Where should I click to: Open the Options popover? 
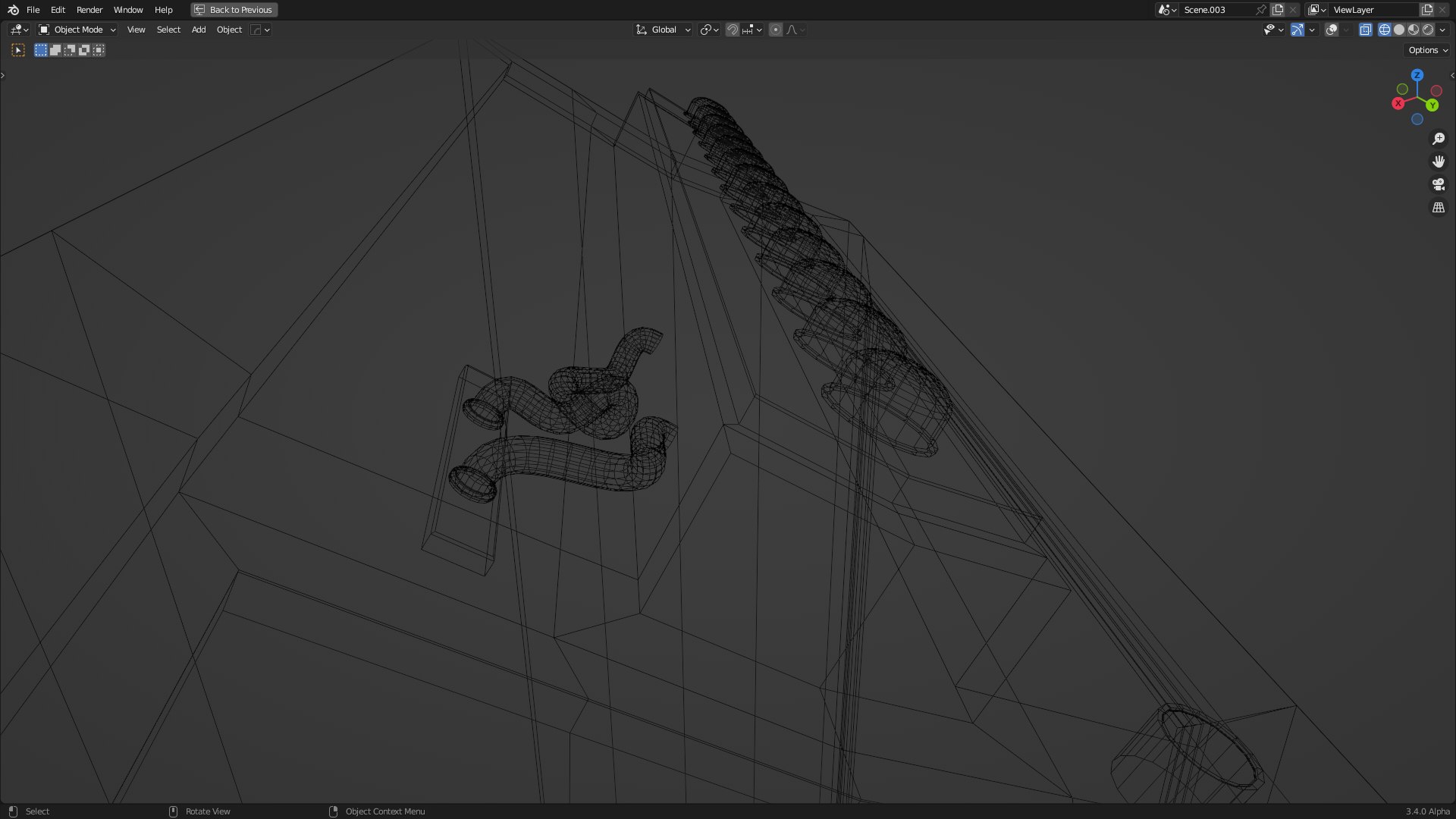[x=1428, y=50]
